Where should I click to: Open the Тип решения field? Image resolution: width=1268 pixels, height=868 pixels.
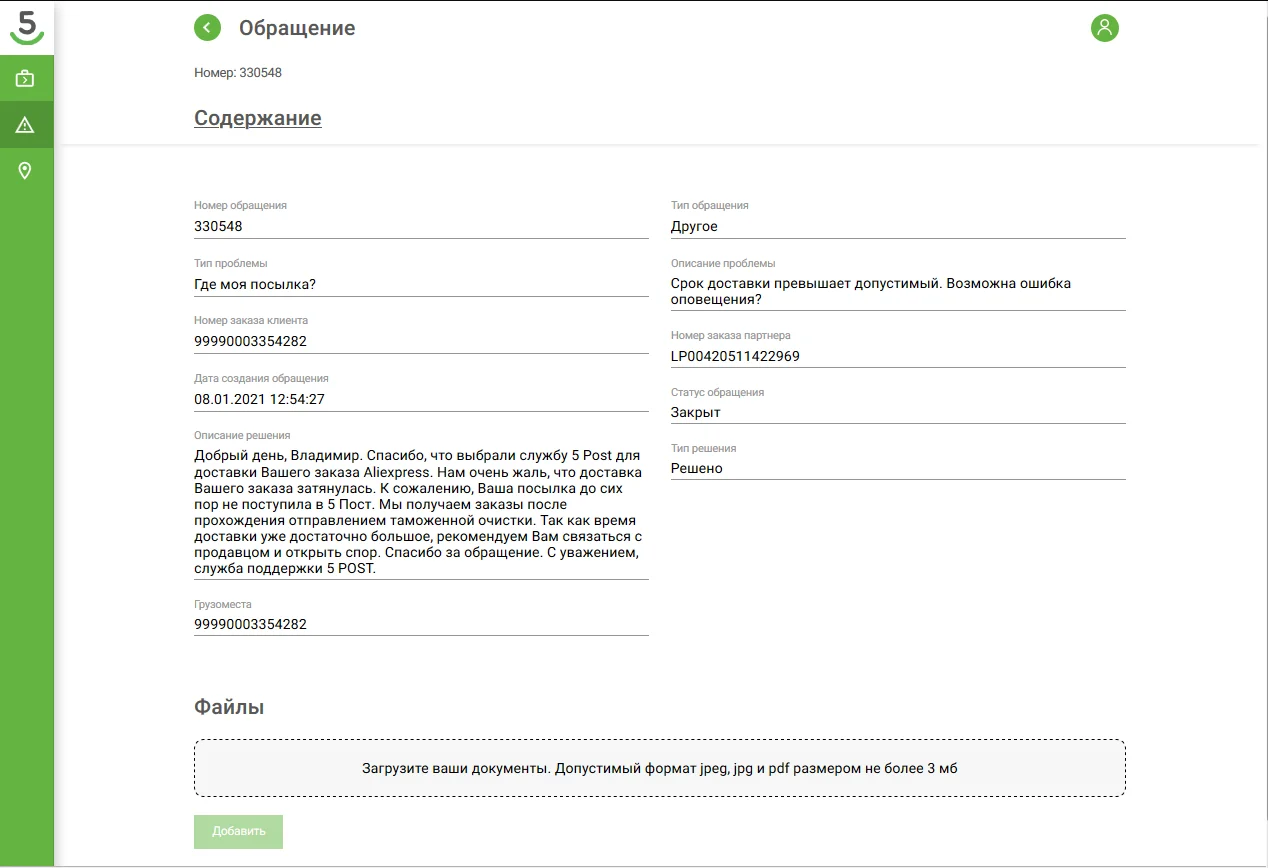(x=897, y=468)
